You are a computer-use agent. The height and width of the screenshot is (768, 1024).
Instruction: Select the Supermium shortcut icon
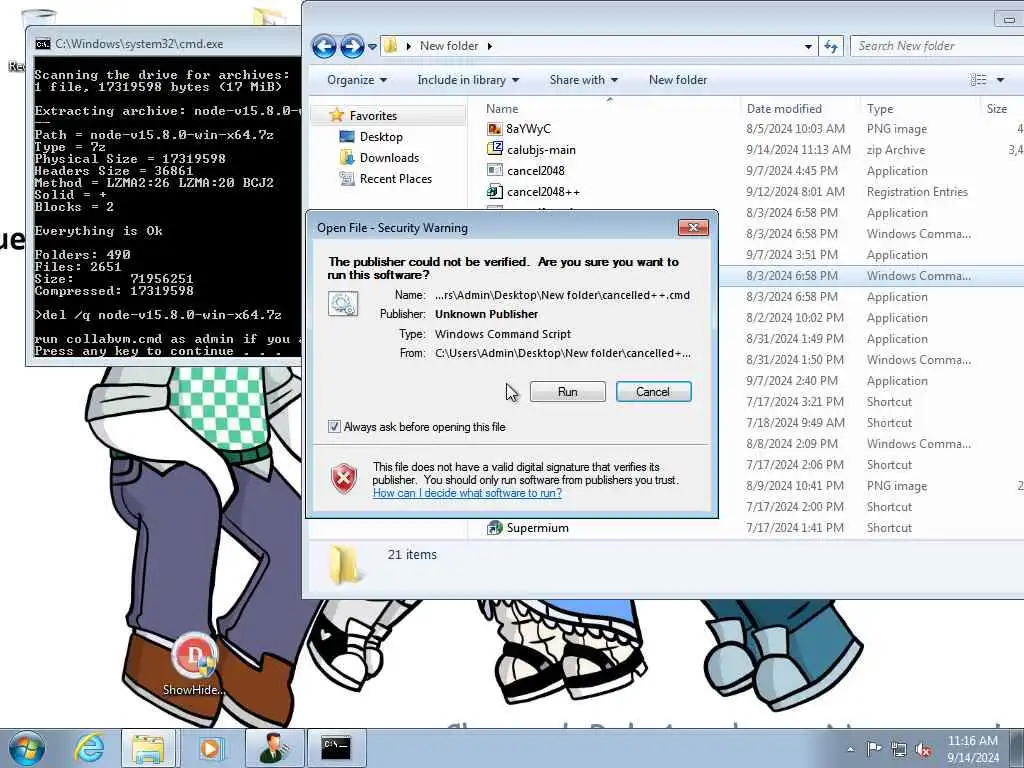pyautogui.click(x=494, y=528)
